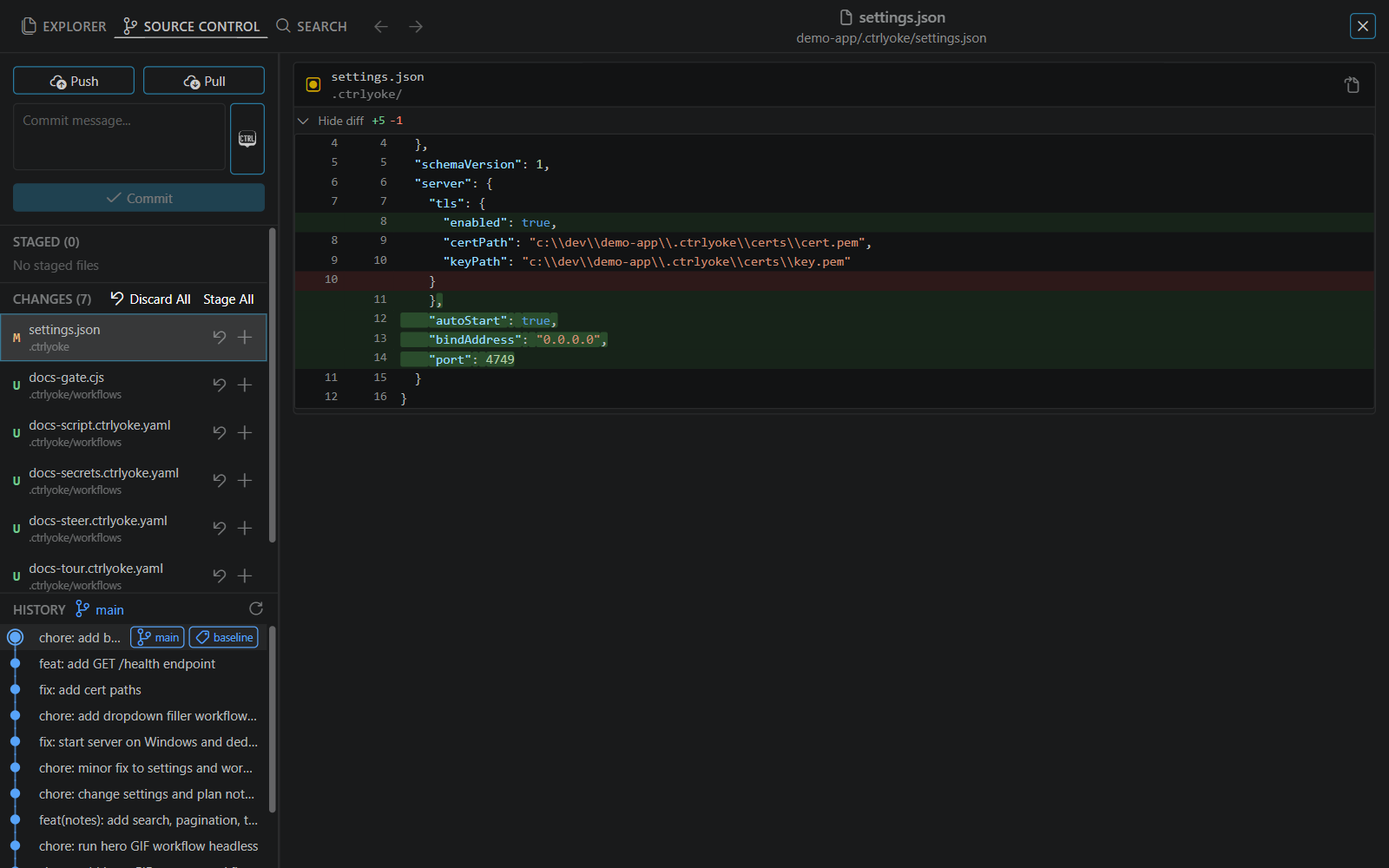Click the changes list scrollbar
Screen dimensions: 1389x868
click(273, 385)
